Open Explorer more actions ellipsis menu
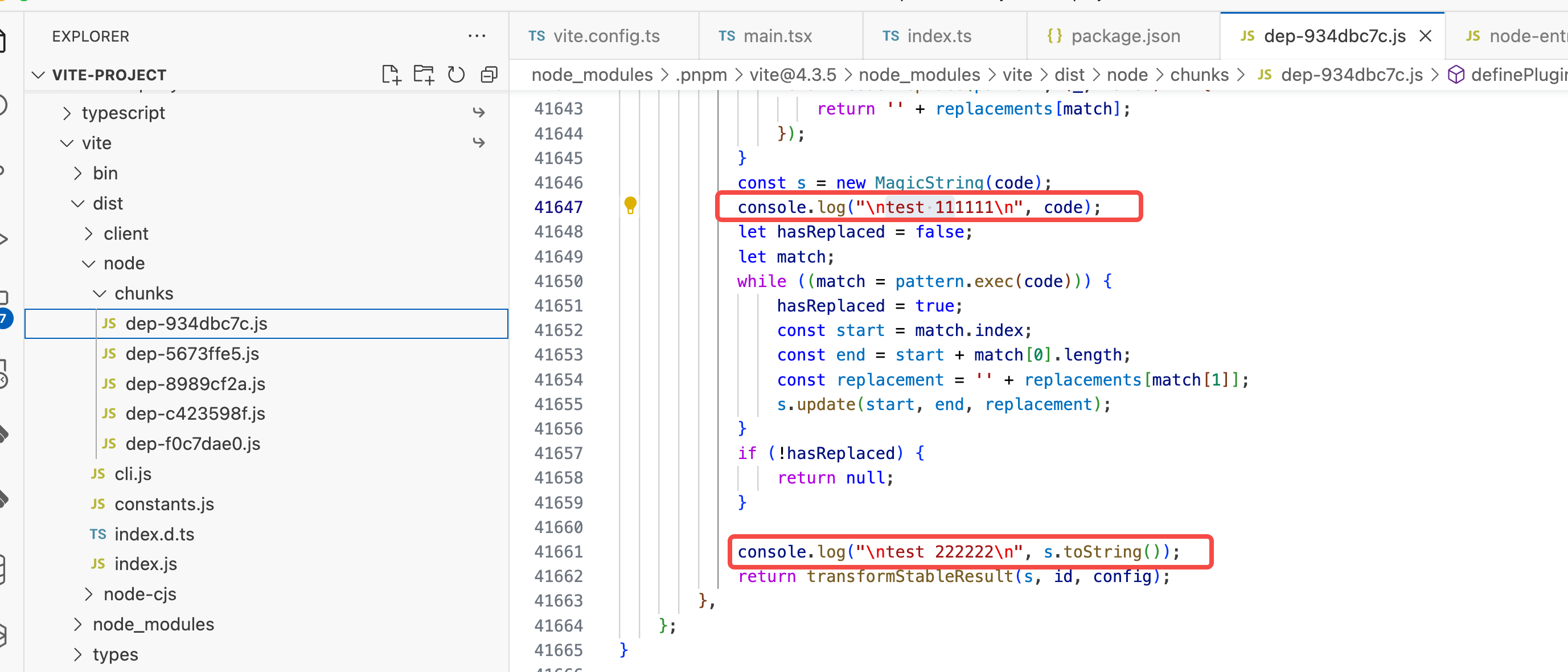 point(477,36)
